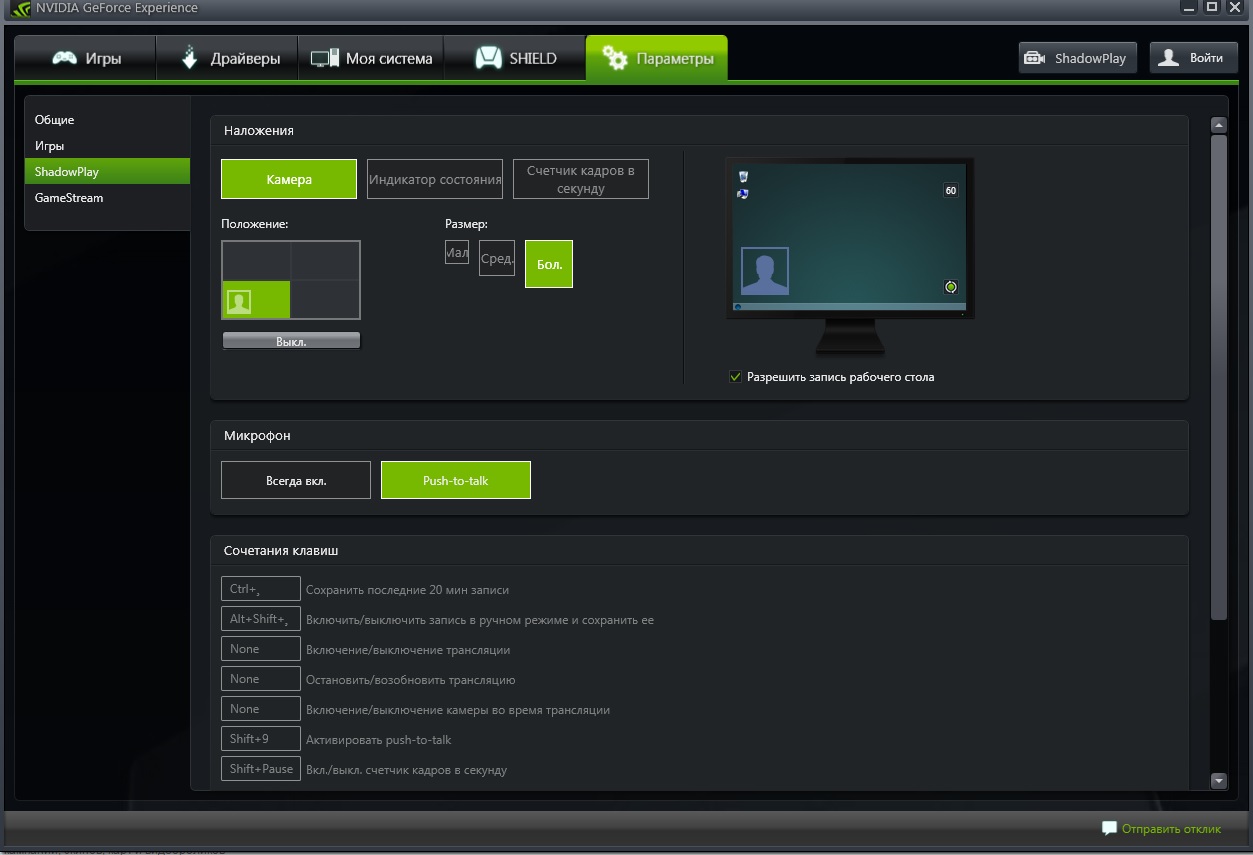Edit hotkey for Остановить/возобновить трансляцию

click(261, 679)
